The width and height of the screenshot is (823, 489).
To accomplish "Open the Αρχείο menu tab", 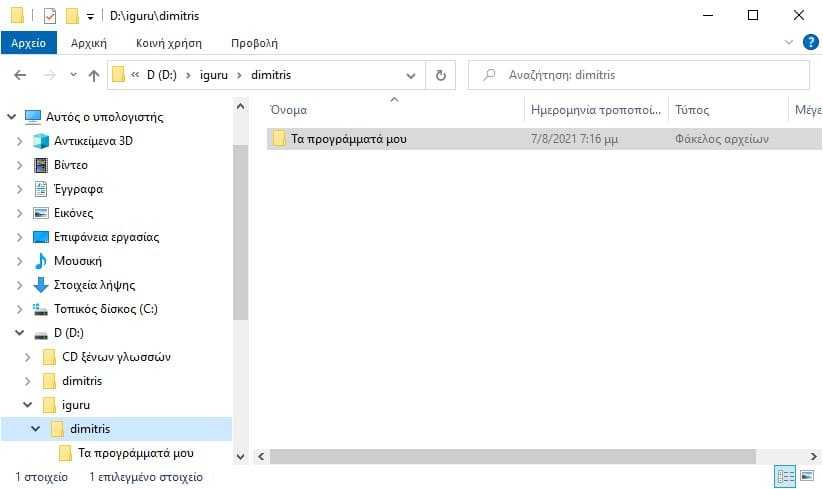I will [28, 43].
